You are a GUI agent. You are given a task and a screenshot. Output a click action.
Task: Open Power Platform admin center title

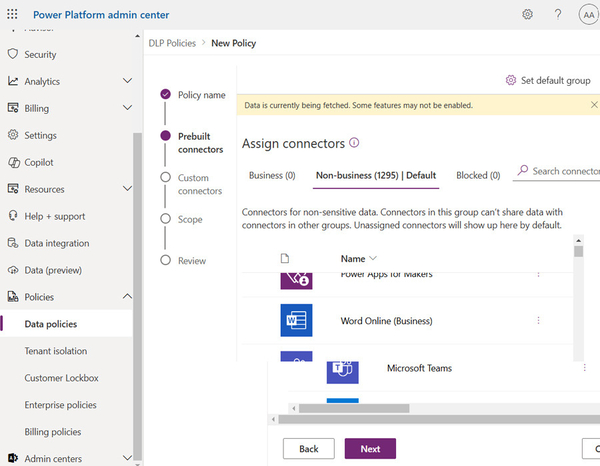[101, 15]
